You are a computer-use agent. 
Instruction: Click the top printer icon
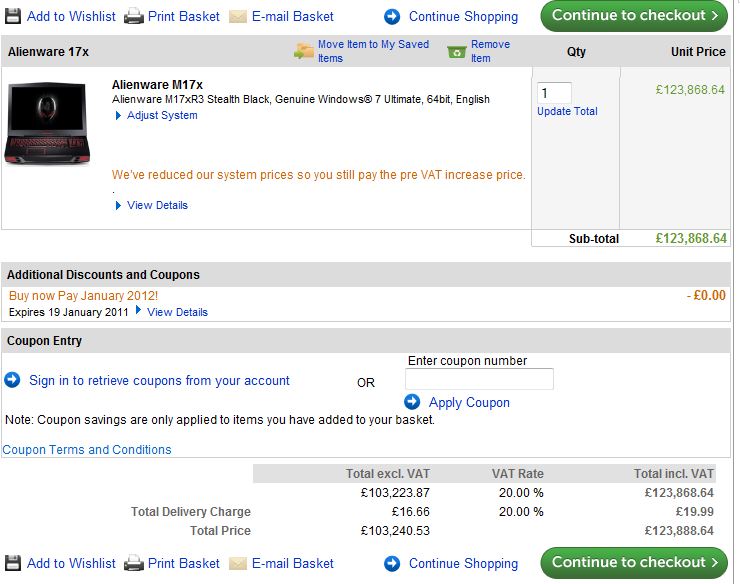134,17
